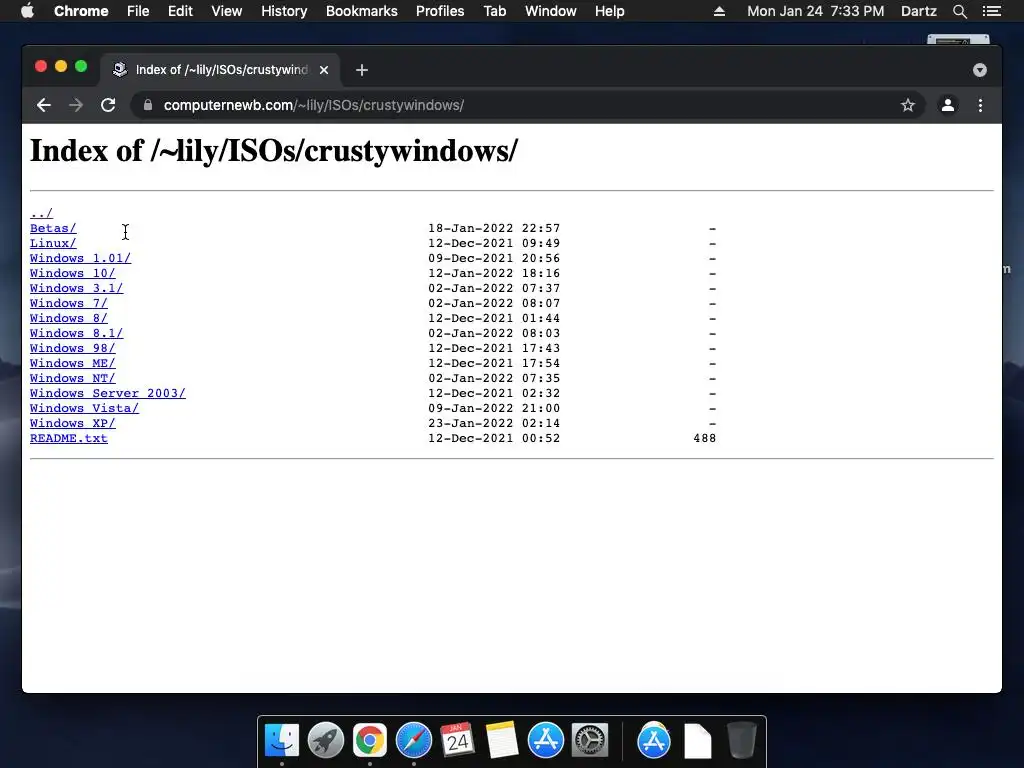Open the Betas/ directory link
The height and width of the screenshot is (768, 1024).
[x=53, y=228]
